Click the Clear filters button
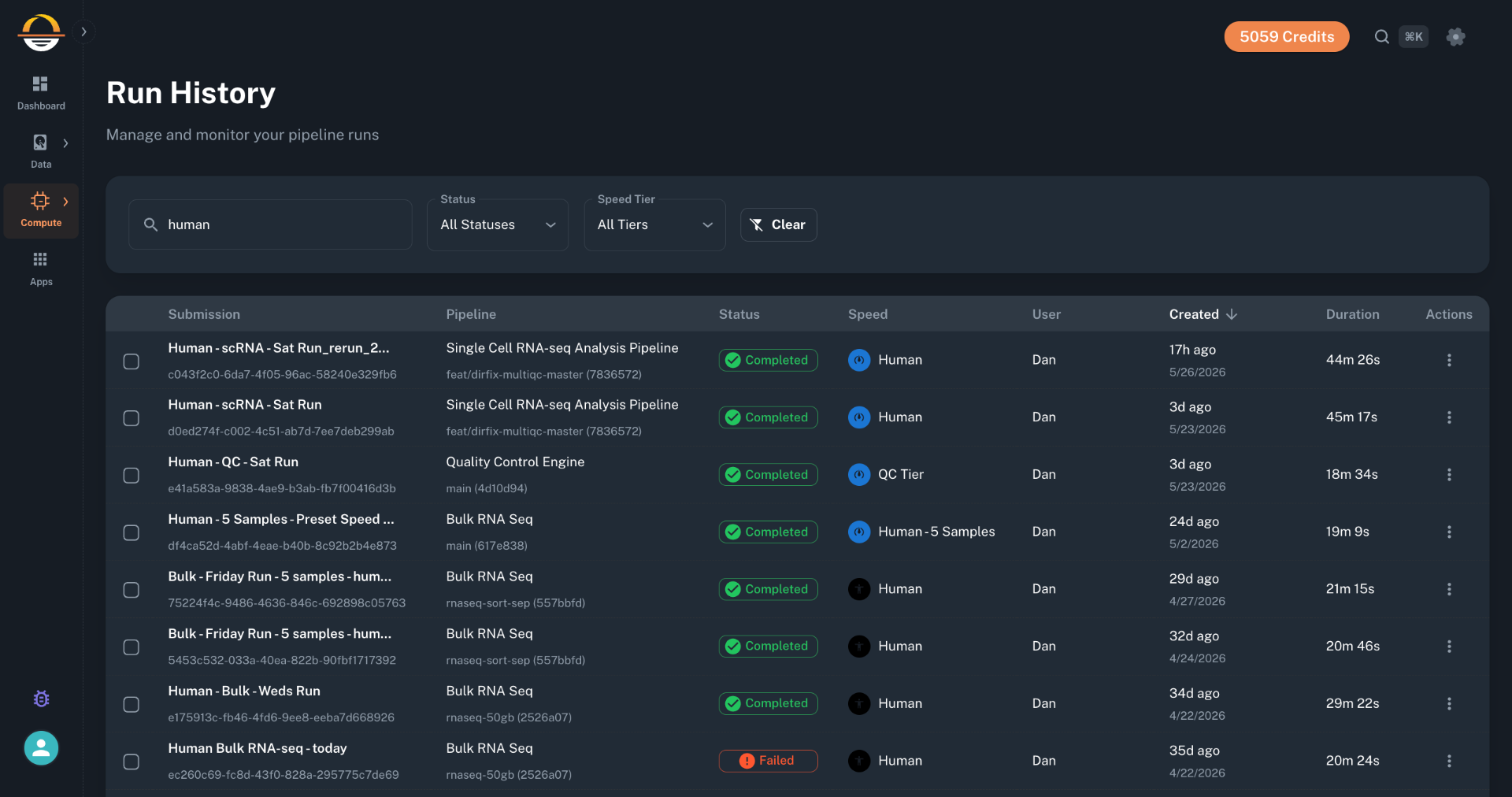Viewport: 1512px width, 797px height. click(778, 224)
